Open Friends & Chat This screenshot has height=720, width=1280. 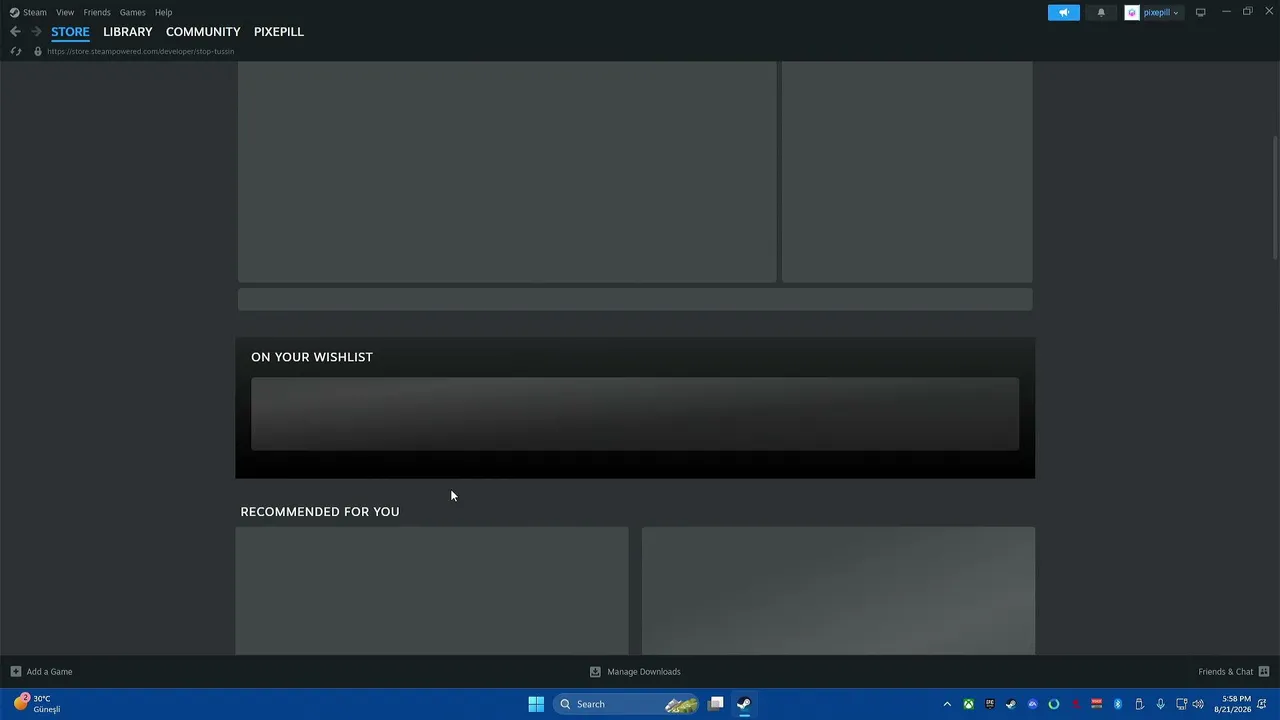pos(1225,672)
